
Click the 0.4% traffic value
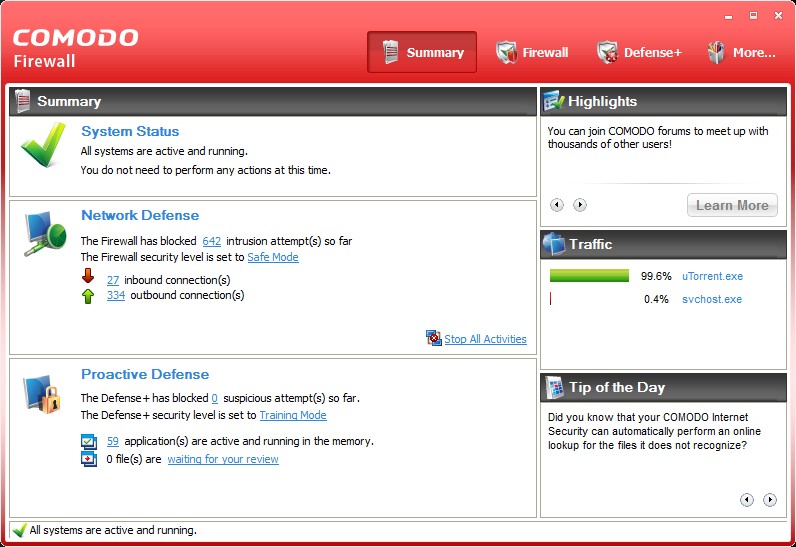656,299
